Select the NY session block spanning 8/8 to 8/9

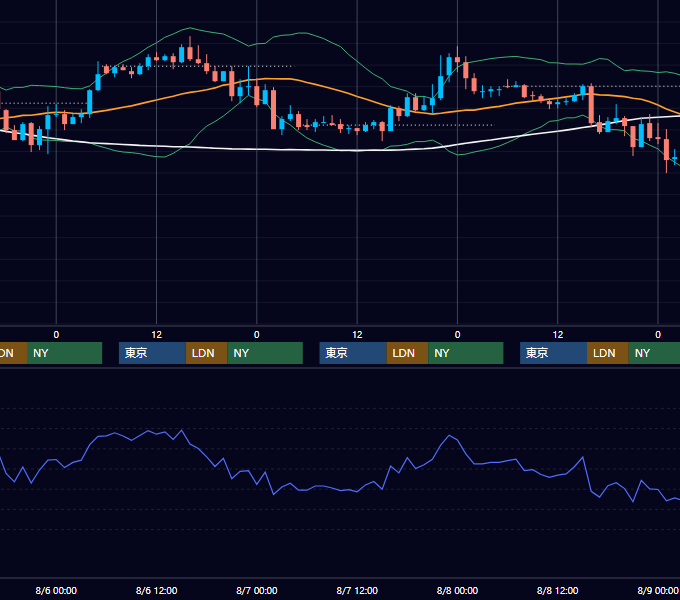click(x=654, y=353)
